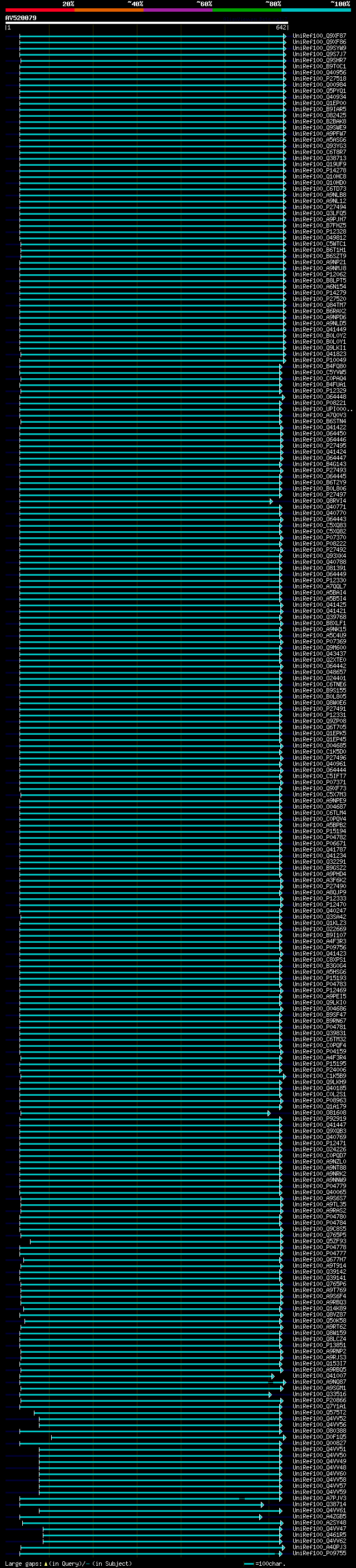356x1568 pixels.
Task: Select label UniRef100_C6TLM4
Action: pos(319,813)
